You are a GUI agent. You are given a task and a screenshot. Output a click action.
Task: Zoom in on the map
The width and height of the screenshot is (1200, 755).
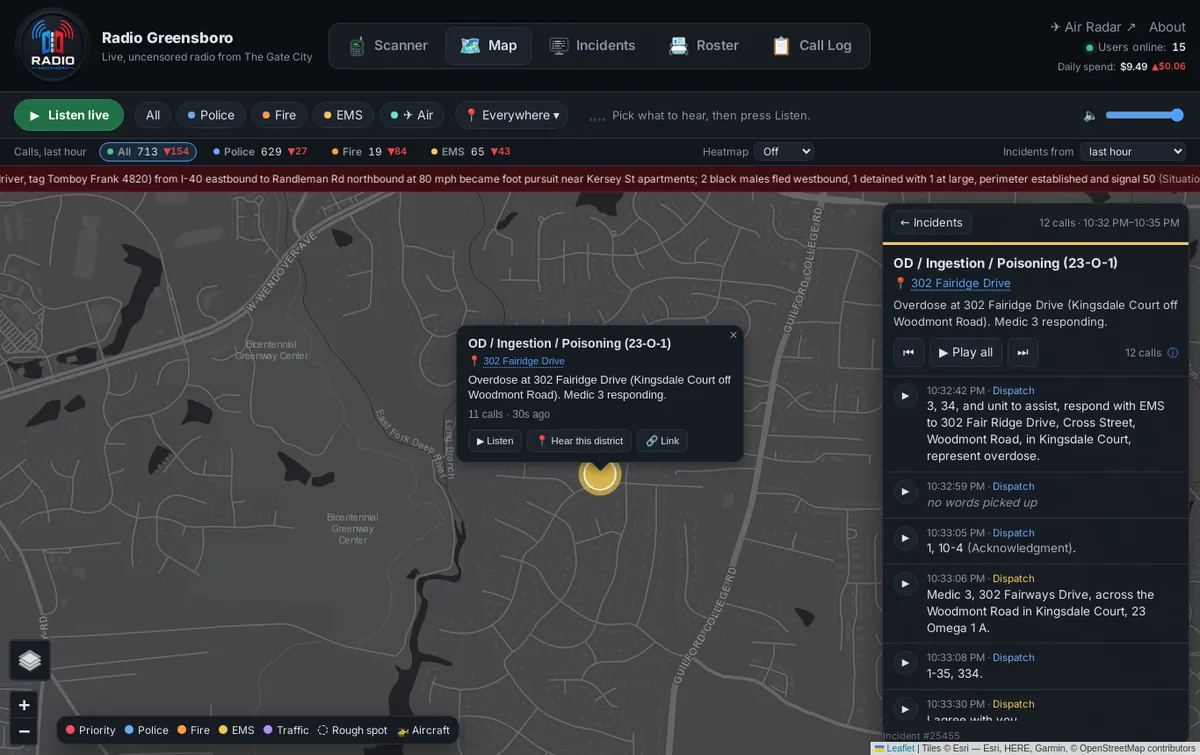(x=24, y=705)
